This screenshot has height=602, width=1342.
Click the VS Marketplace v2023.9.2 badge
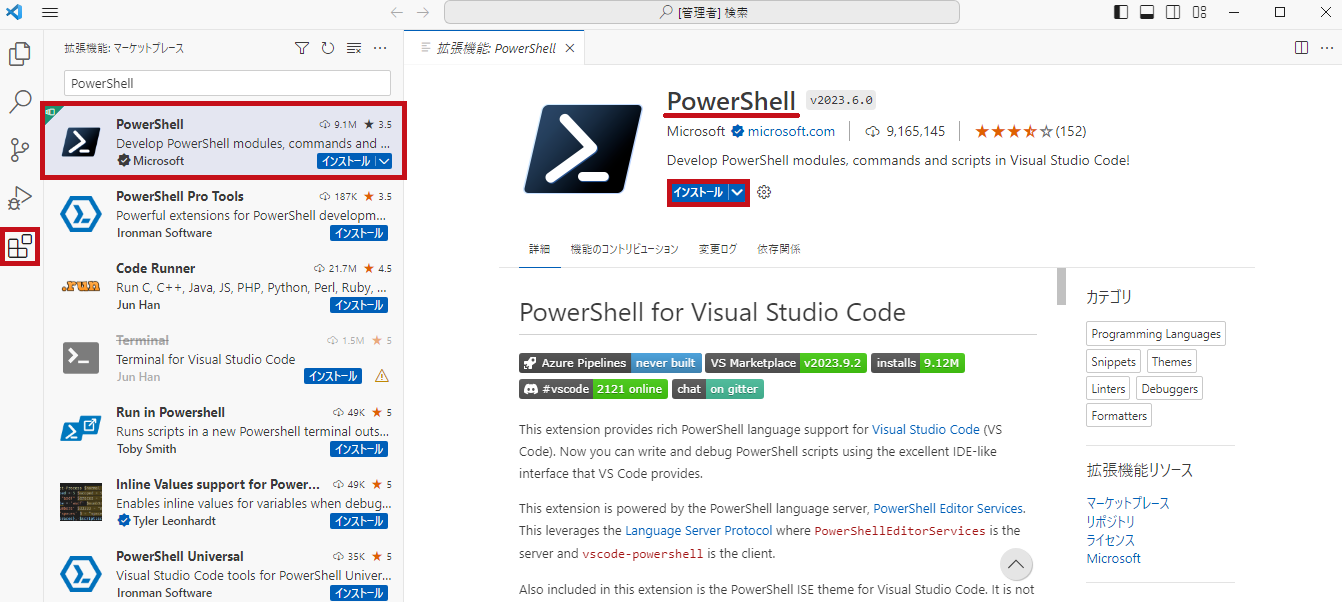tap(786, 363)
